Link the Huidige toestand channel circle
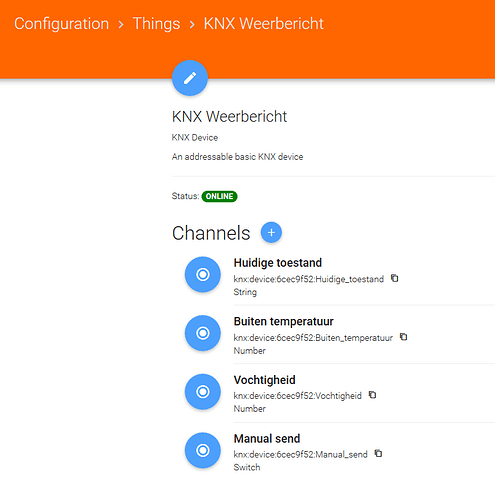Image resolution: width=495 pixels, height=500 pixels. pyautogui.click(x=203, y=274)
